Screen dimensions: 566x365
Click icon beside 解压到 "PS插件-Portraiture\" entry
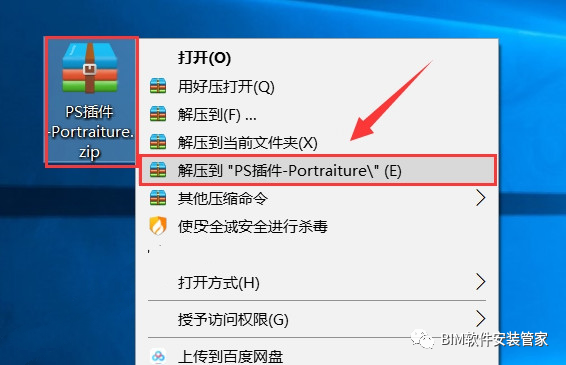pyautogui.click(x=158, y=170)
